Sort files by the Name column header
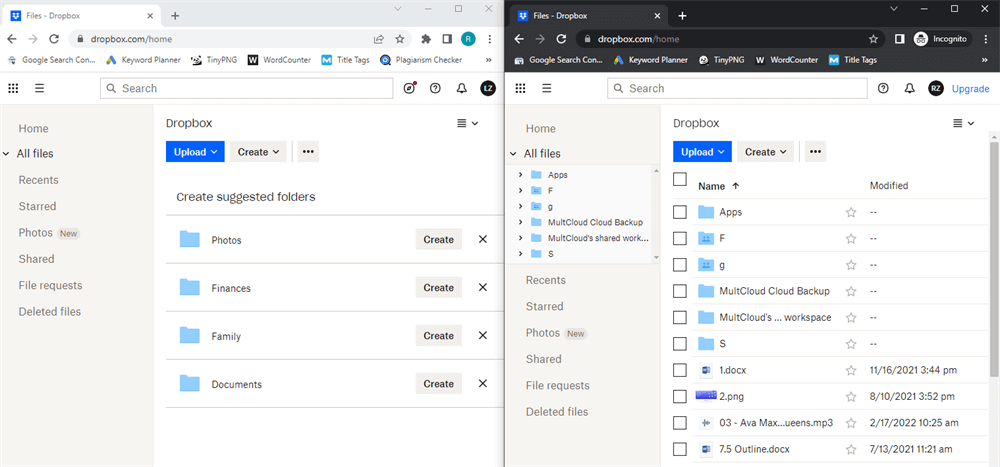 [x=712, y=186]
